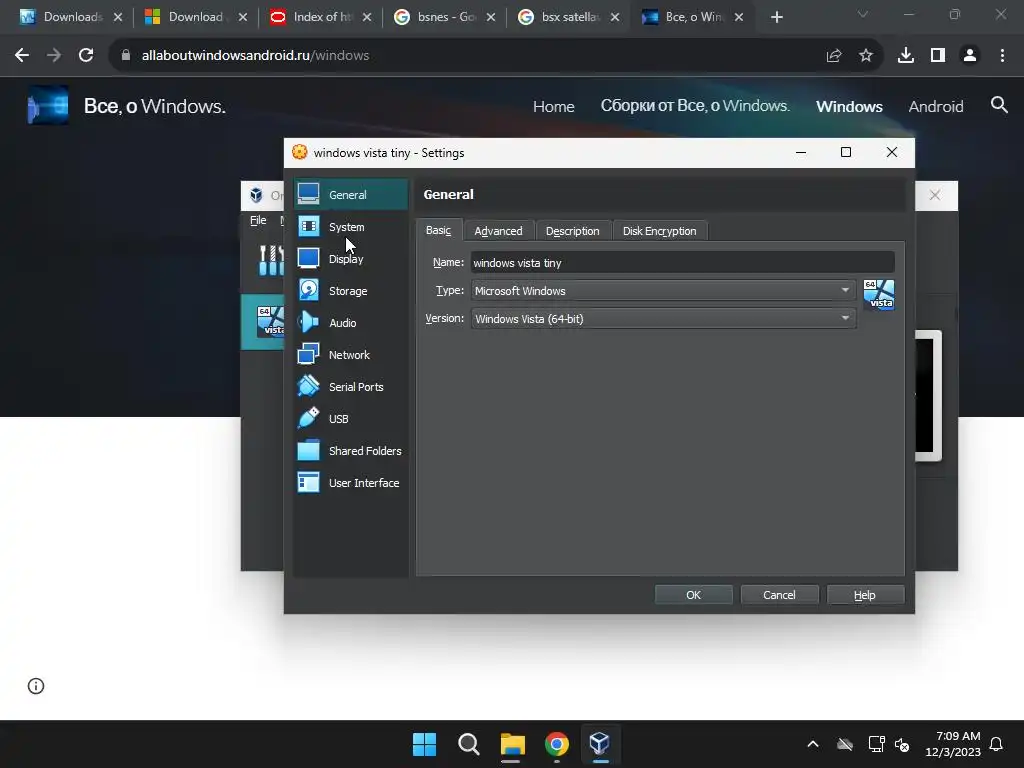Open taskbar Search icon
Image resolution: width=1024 pixels, height=768 pixels.
click(x=468, y=743)
